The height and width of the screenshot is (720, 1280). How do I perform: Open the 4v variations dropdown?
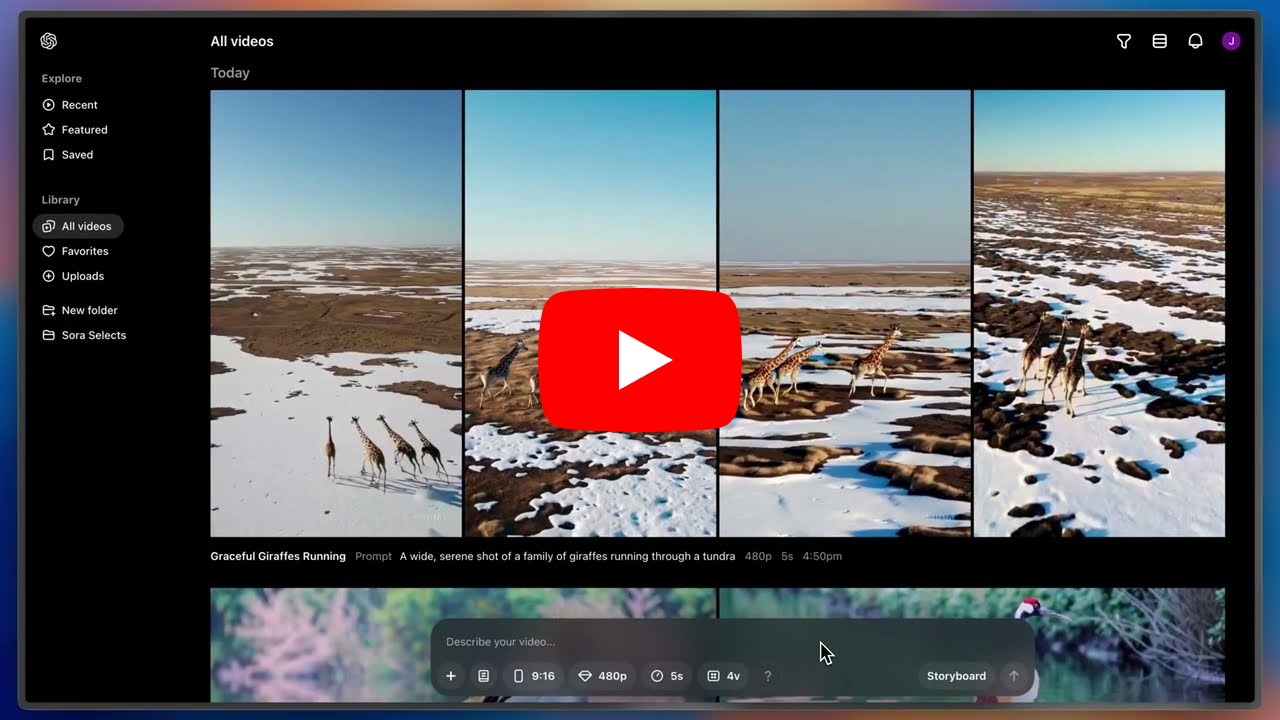click(723, 676)
